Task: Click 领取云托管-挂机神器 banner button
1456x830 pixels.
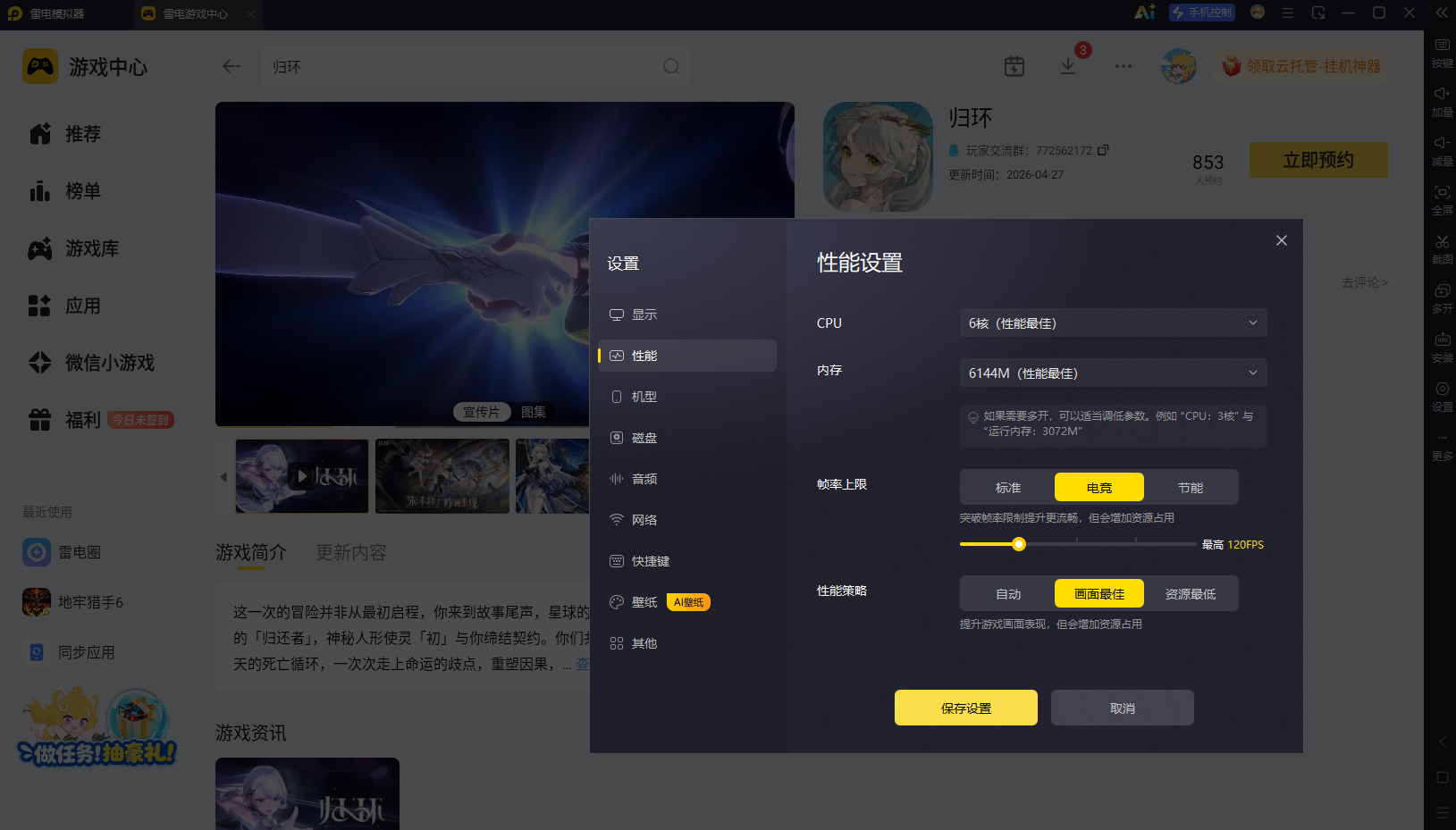Action: [1300, 66]
